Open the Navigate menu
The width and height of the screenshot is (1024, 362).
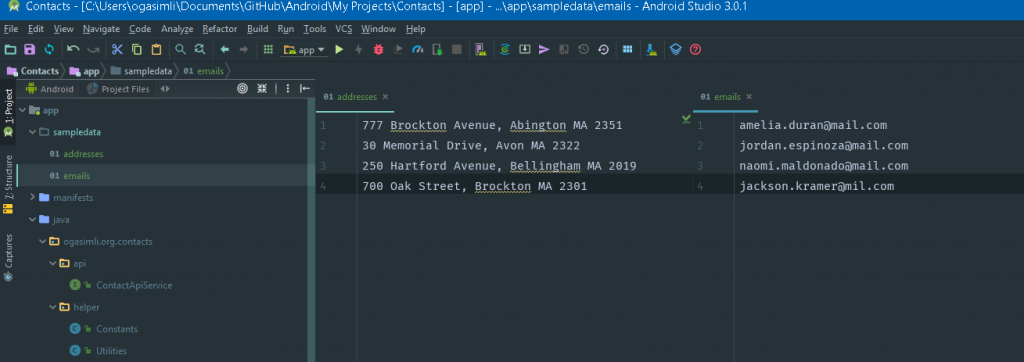click(101, 29)
